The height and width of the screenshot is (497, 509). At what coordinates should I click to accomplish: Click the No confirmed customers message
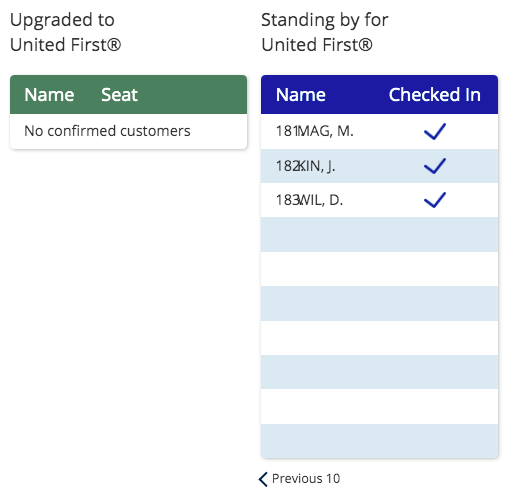(107, 131)
